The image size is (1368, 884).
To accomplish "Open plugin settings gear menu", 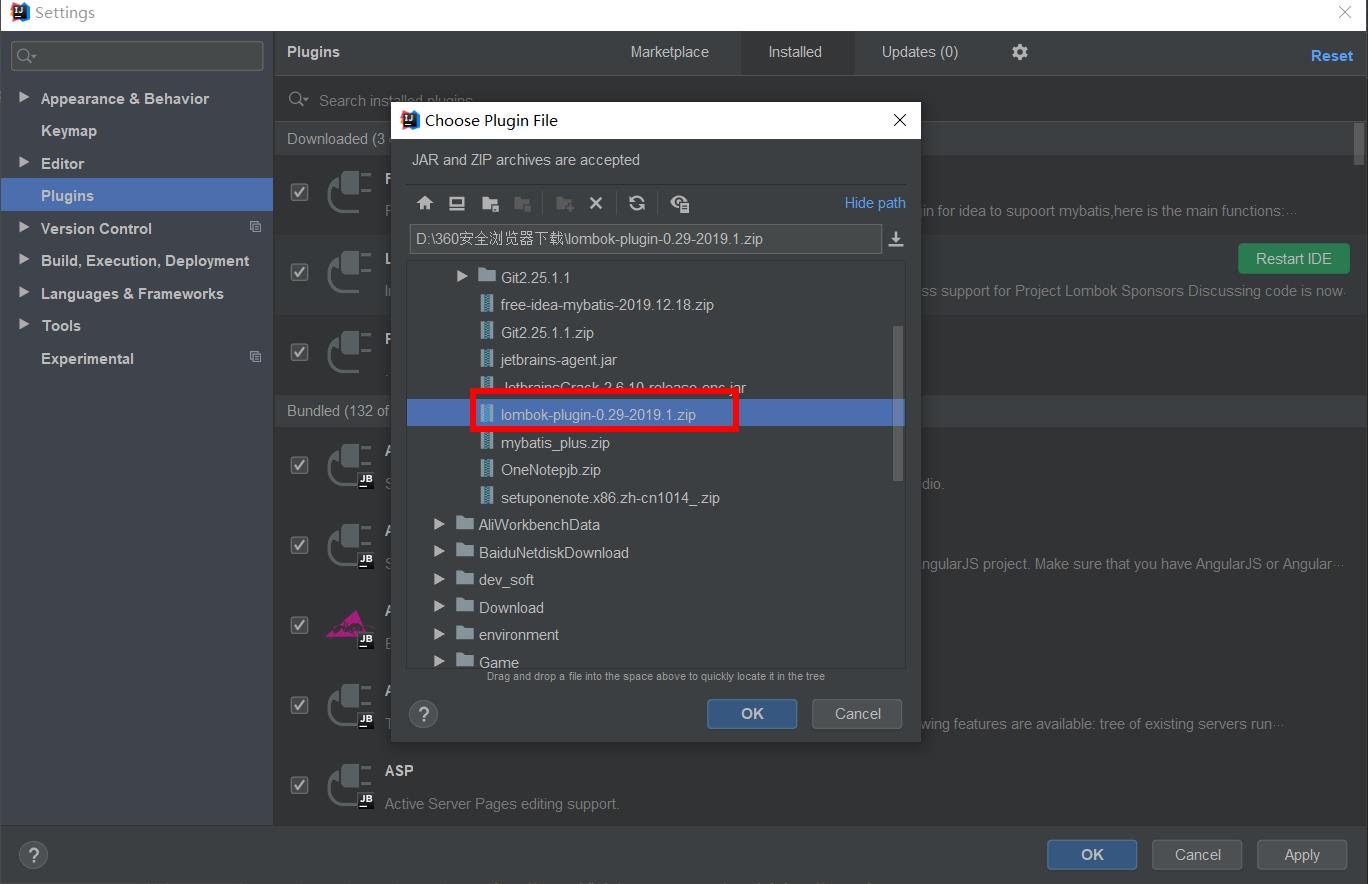I will [x=1020, y=52].
